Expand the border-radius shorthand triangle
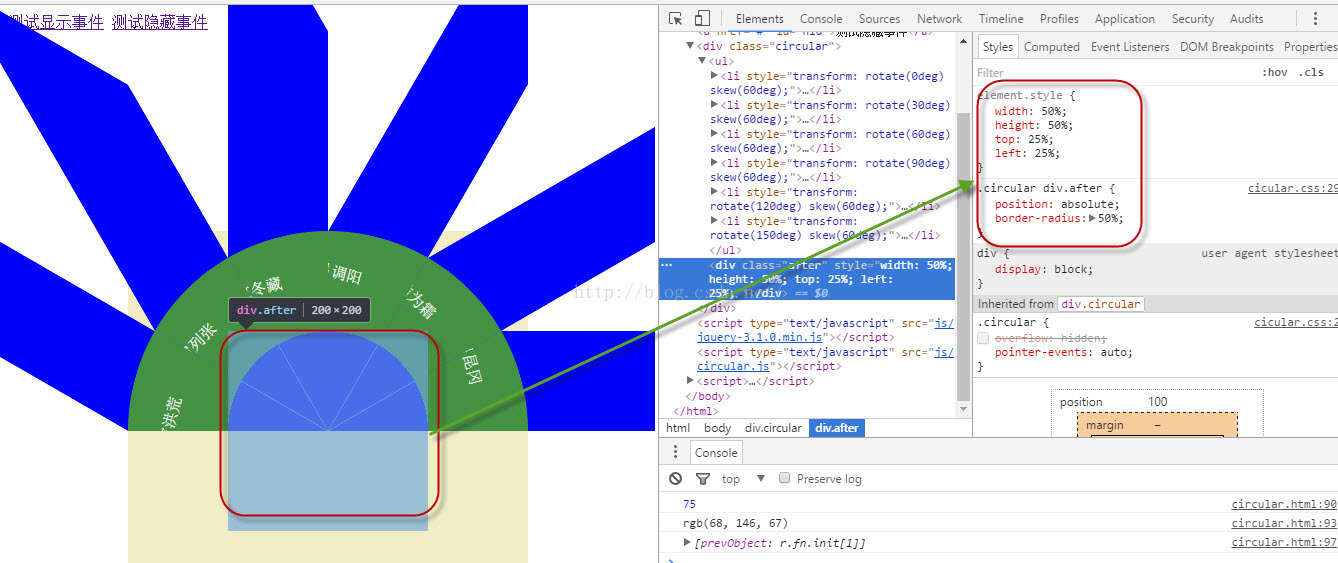The height and width of the screenshot is (563, 1338). tap(1092, 218)
